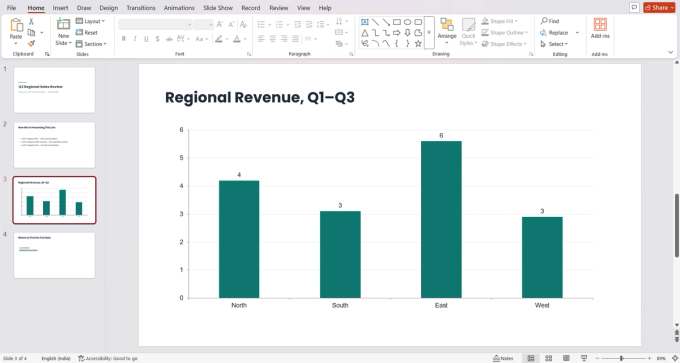
Task: Click the Comments speech bubble icon
Action: (634, 7)
